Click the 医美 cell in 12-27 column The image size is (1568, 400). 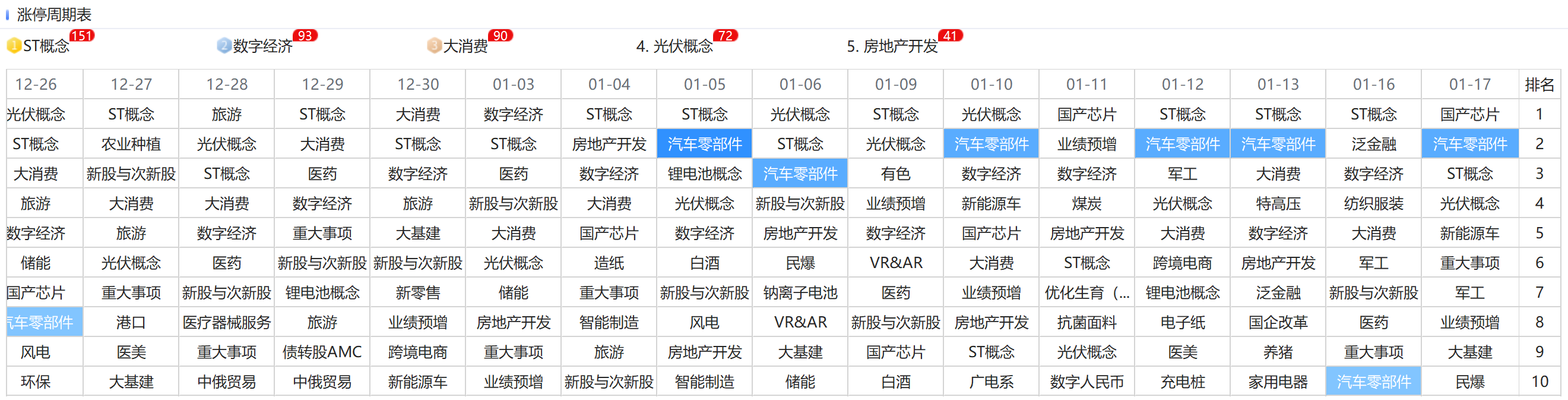tap(131, 352)
